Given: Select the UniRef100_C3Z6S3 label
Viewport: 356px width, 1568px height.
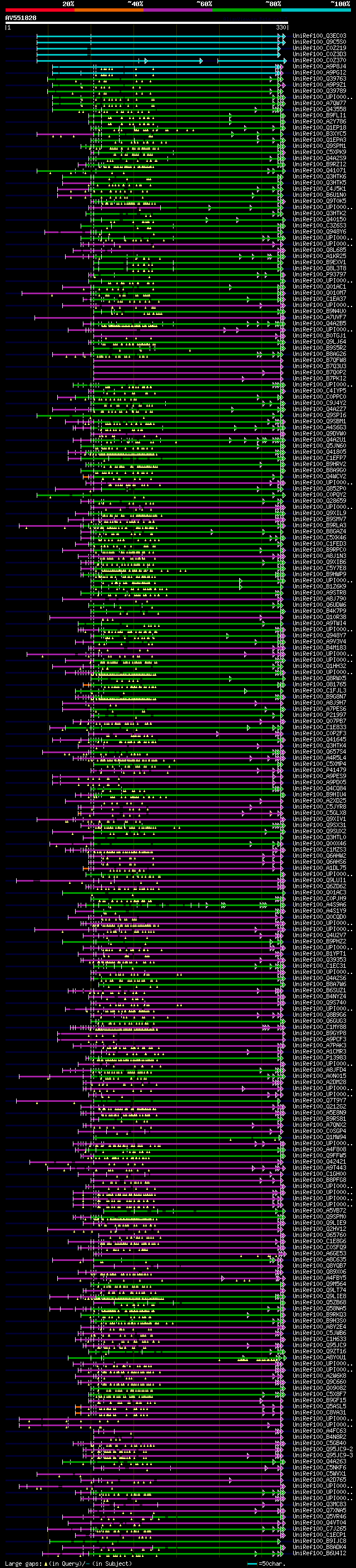Looking at the screenshot, I should 319,226.
